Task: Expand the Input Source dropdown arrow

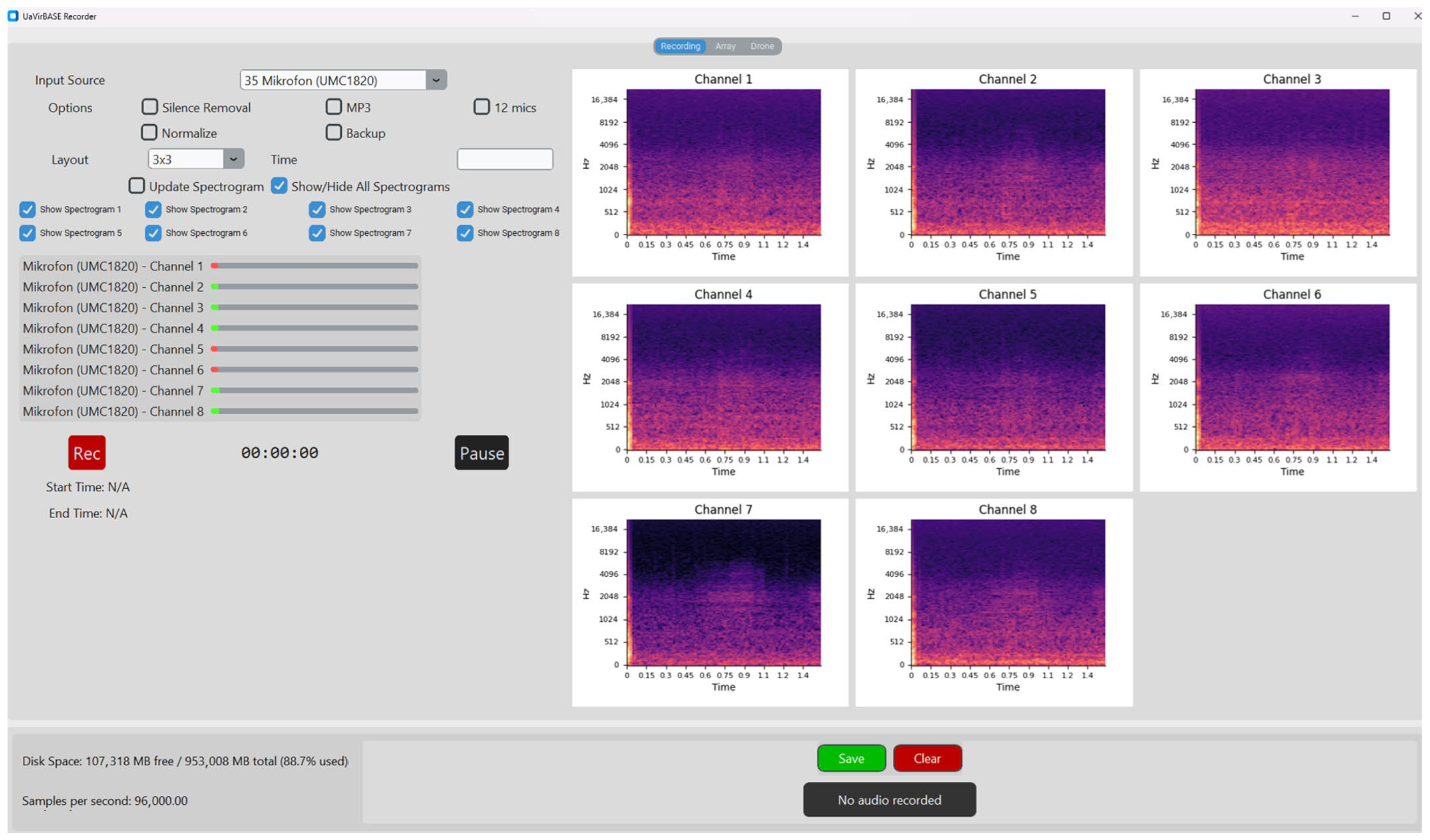Action: 436,80
